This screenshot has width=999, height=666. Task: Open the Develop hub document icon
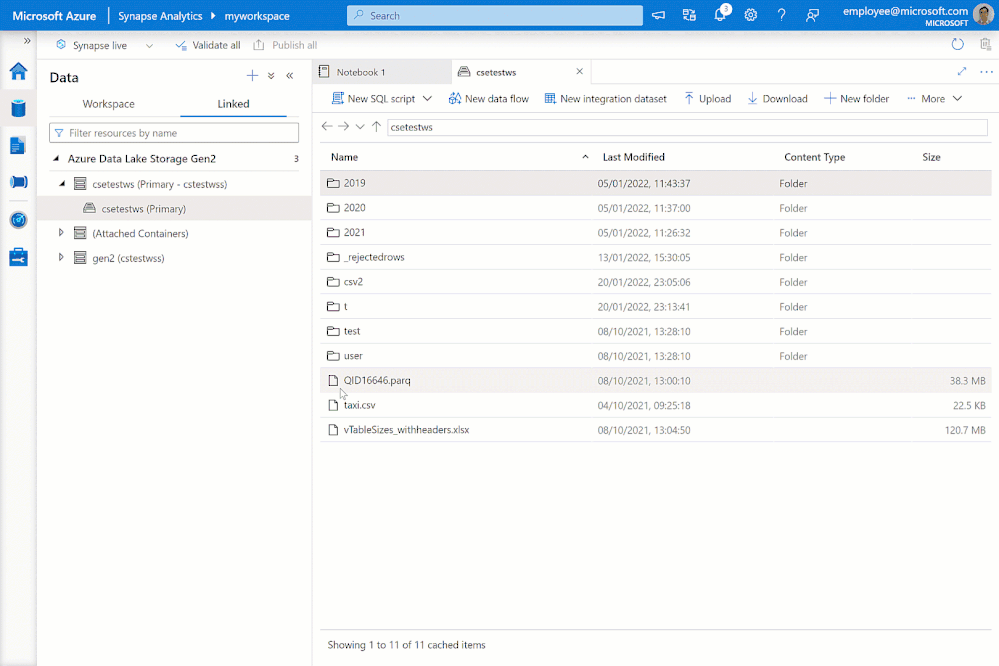18,145
